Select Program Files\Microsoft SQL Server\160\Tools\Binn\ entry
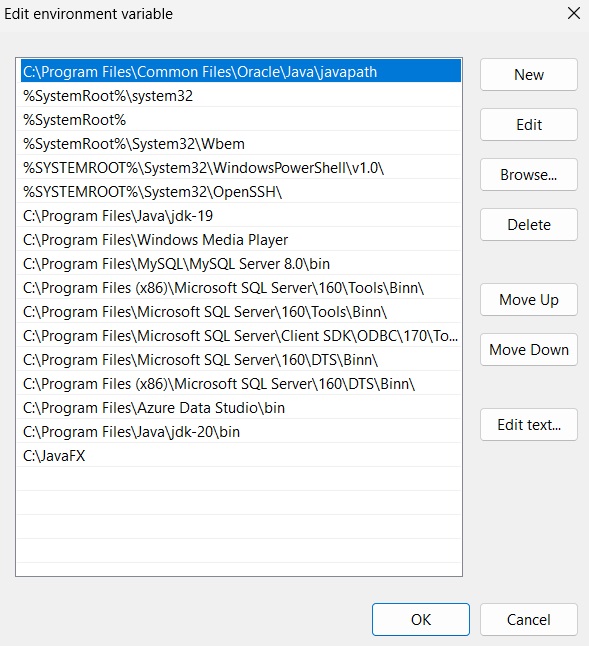 coord(241,311)
